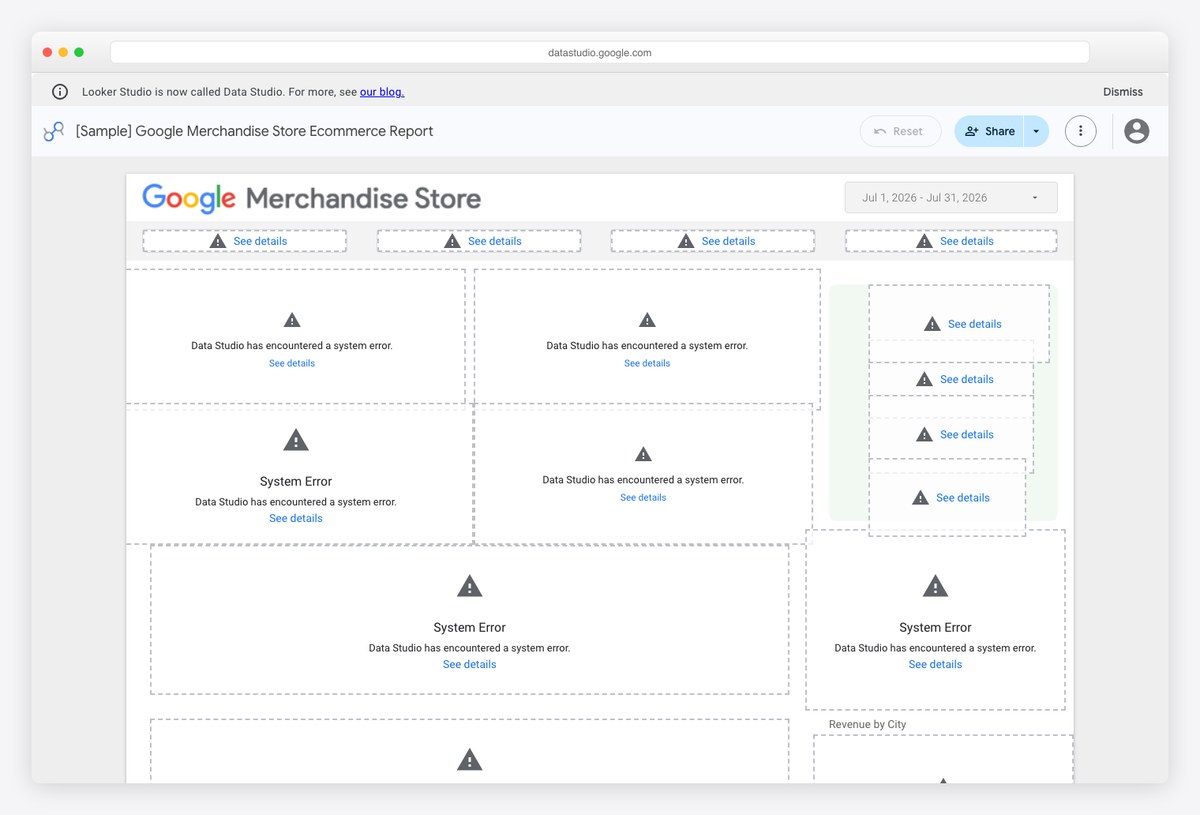Click the 'Revenue by City' label
The width and height of the screenshot is (1200, 815).
[x=868, y=724]
